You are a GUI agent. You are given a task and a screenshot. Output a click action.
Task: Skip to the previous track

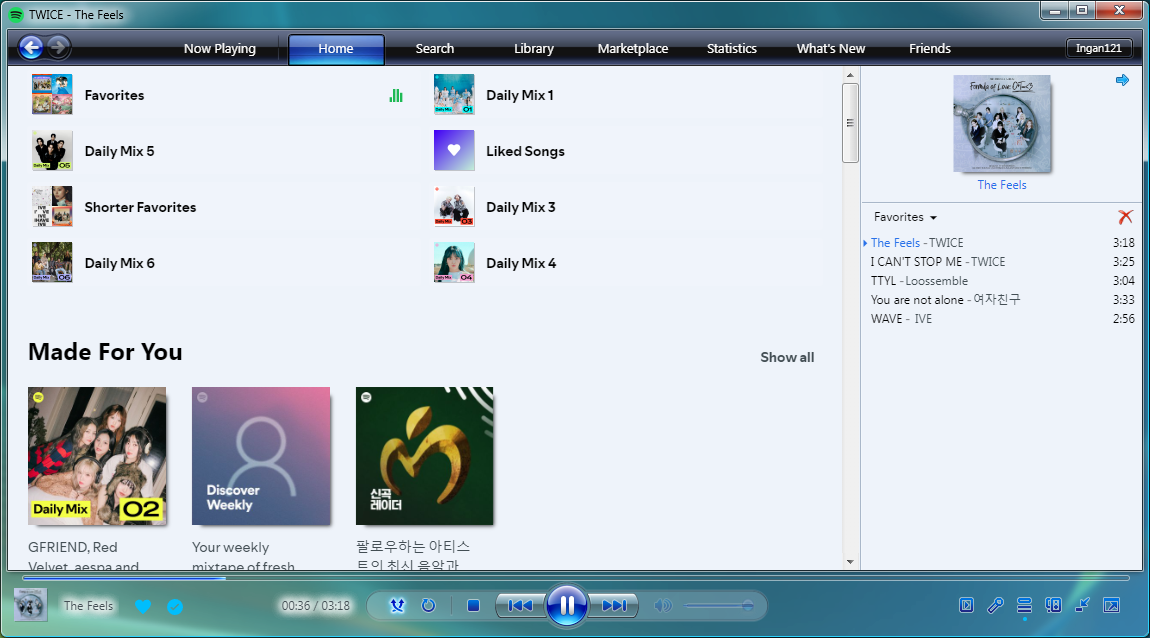(521, 606)
